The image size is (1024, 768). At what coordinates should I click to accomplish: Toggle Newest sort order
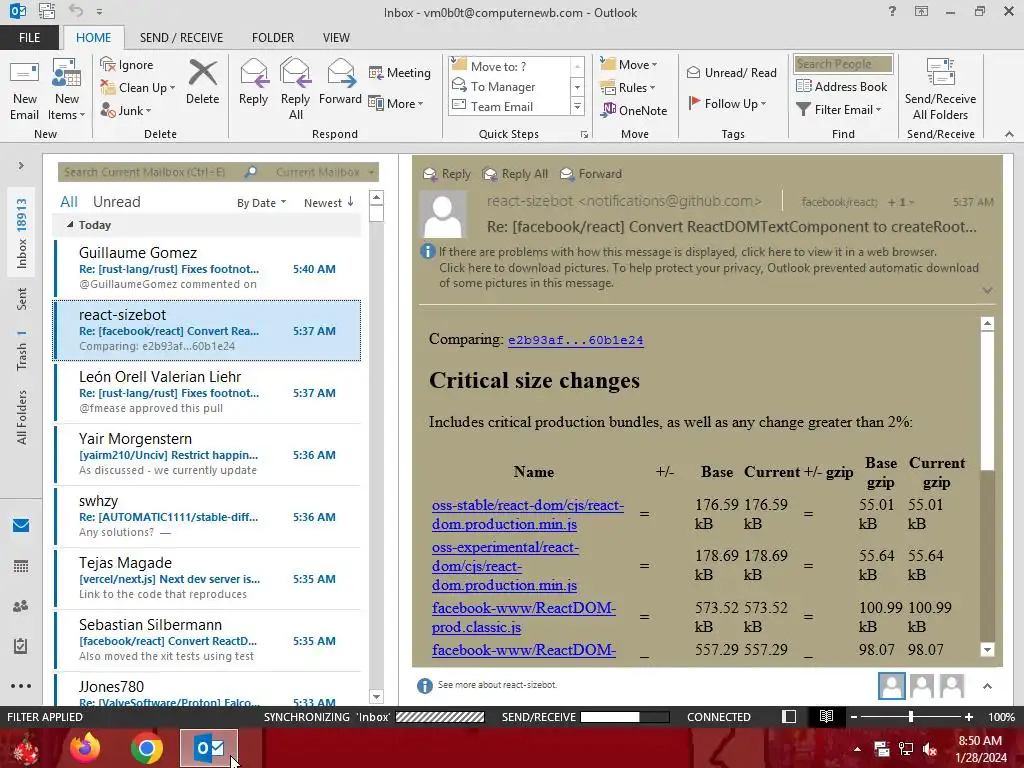(328, 203)
